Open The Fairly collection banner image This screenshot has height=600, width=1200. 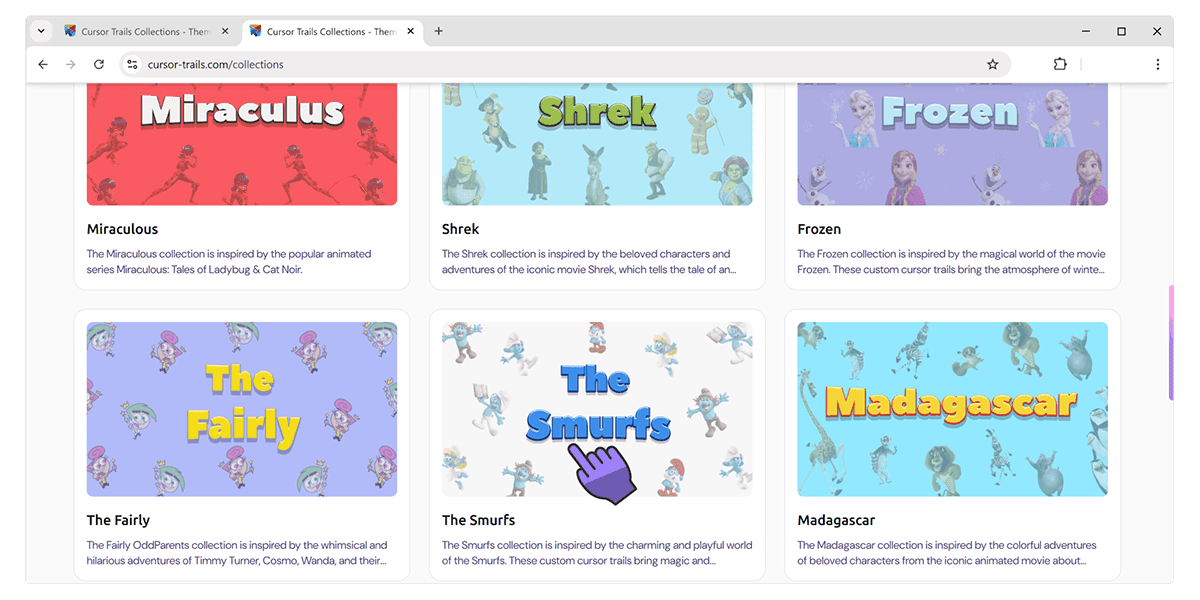[242, 409]
